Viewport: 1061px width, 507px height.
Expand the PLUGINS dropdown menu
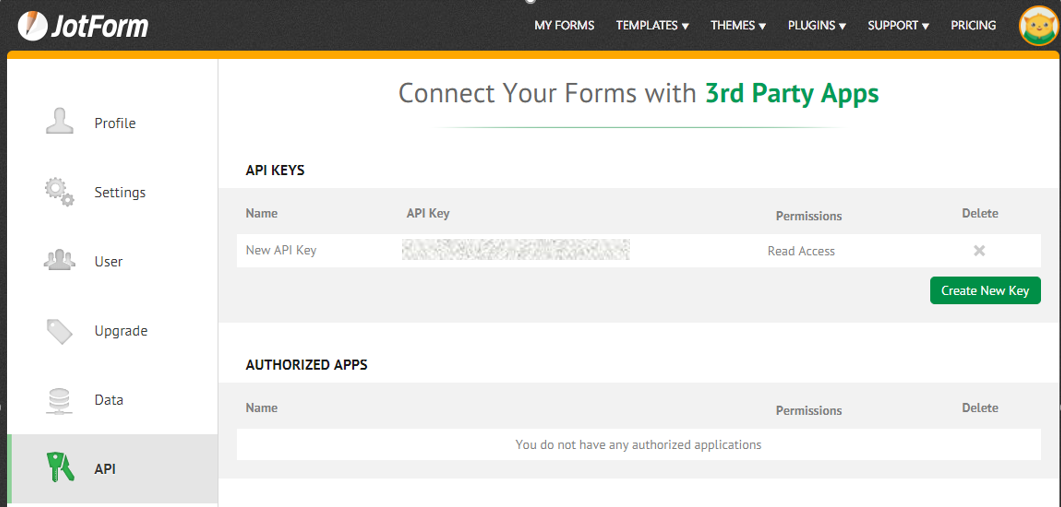click(817, 26)
